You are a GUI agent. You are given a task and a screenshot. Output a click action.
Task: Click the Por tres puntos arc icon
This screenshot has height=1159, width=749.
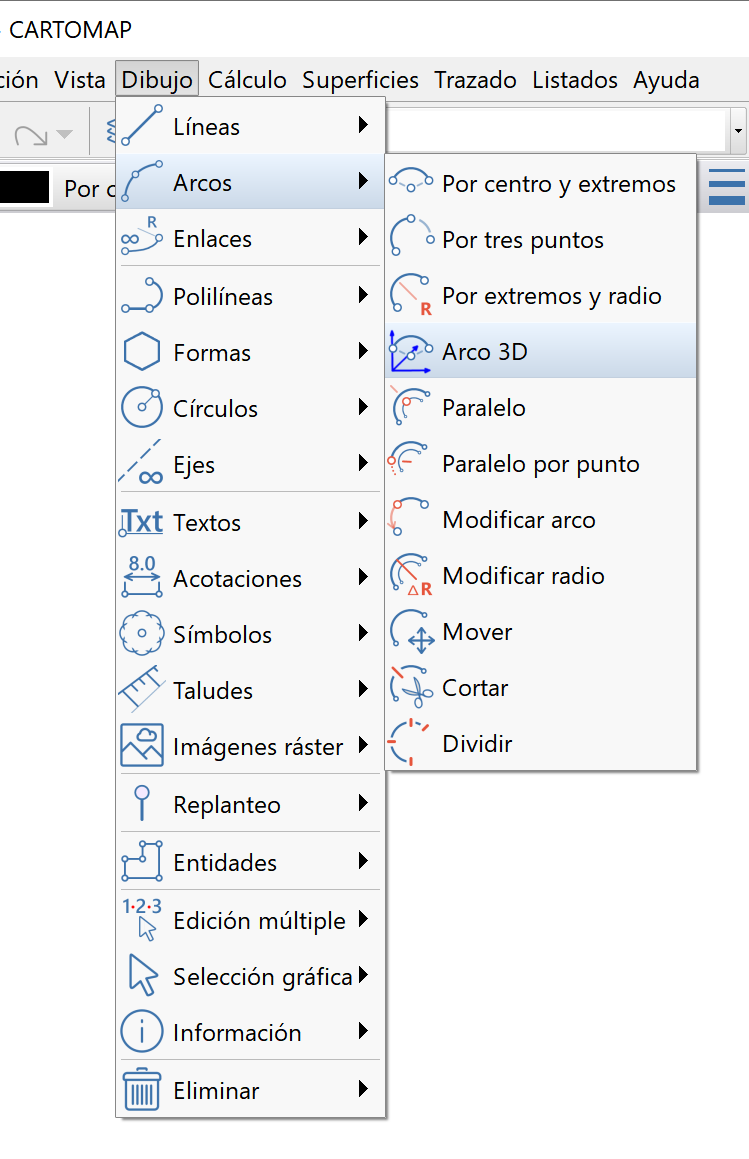pos(411,237)
